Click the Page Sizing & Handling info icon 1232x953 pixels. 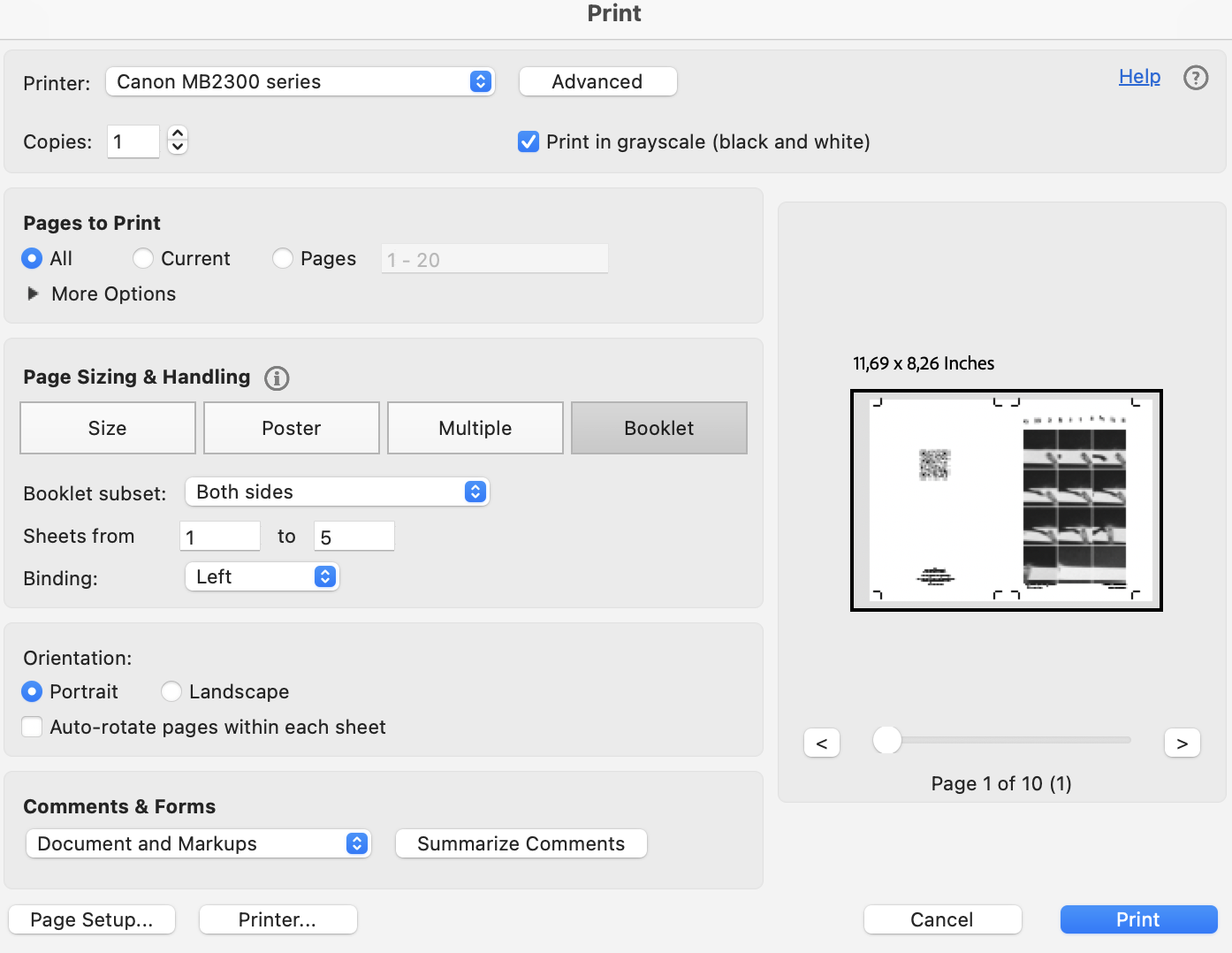pyautogui.click(x=276, y=377)
